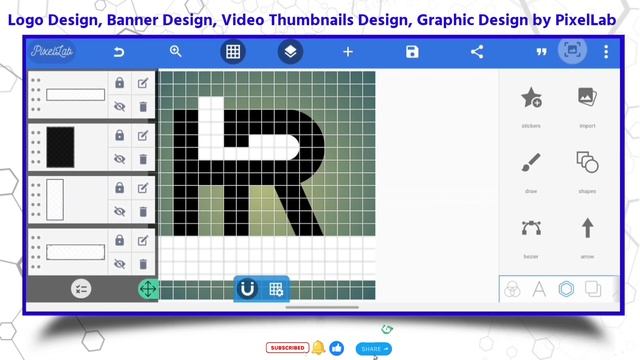This screenshot has height=360, width=640.
Task: Open the layer checklist select button
Action: click(x=81, y=289)
